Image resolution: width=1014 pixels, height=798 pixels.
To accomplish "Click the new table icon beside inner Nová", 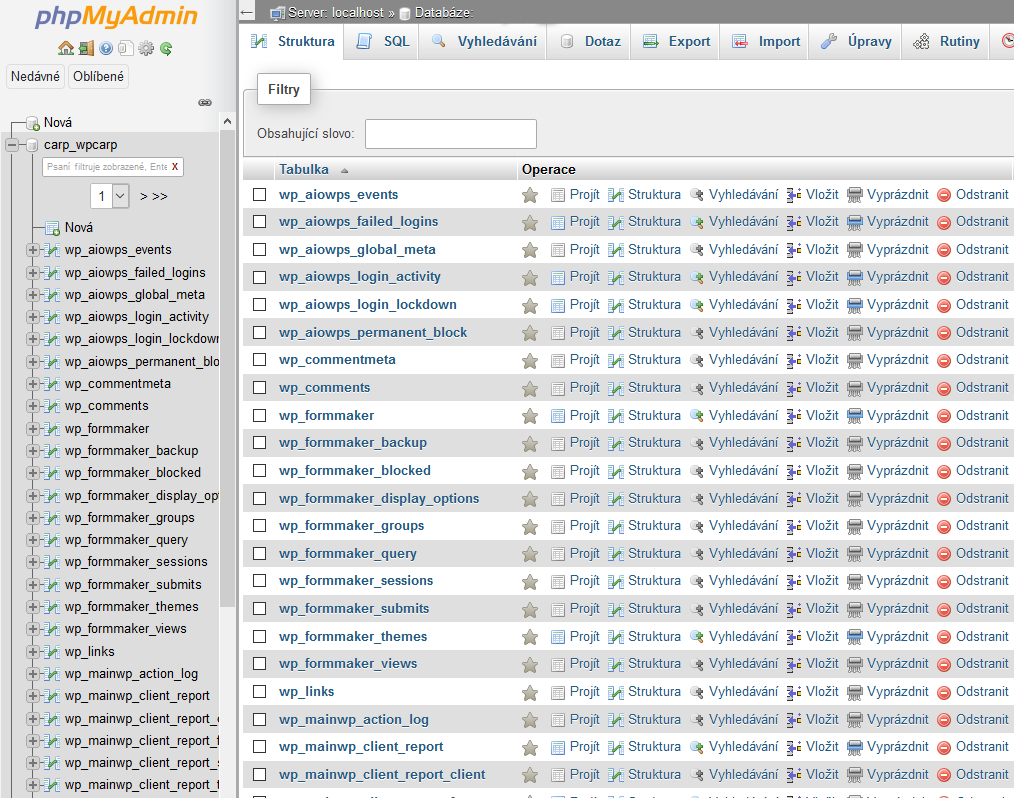I will (x=52, y=228).
